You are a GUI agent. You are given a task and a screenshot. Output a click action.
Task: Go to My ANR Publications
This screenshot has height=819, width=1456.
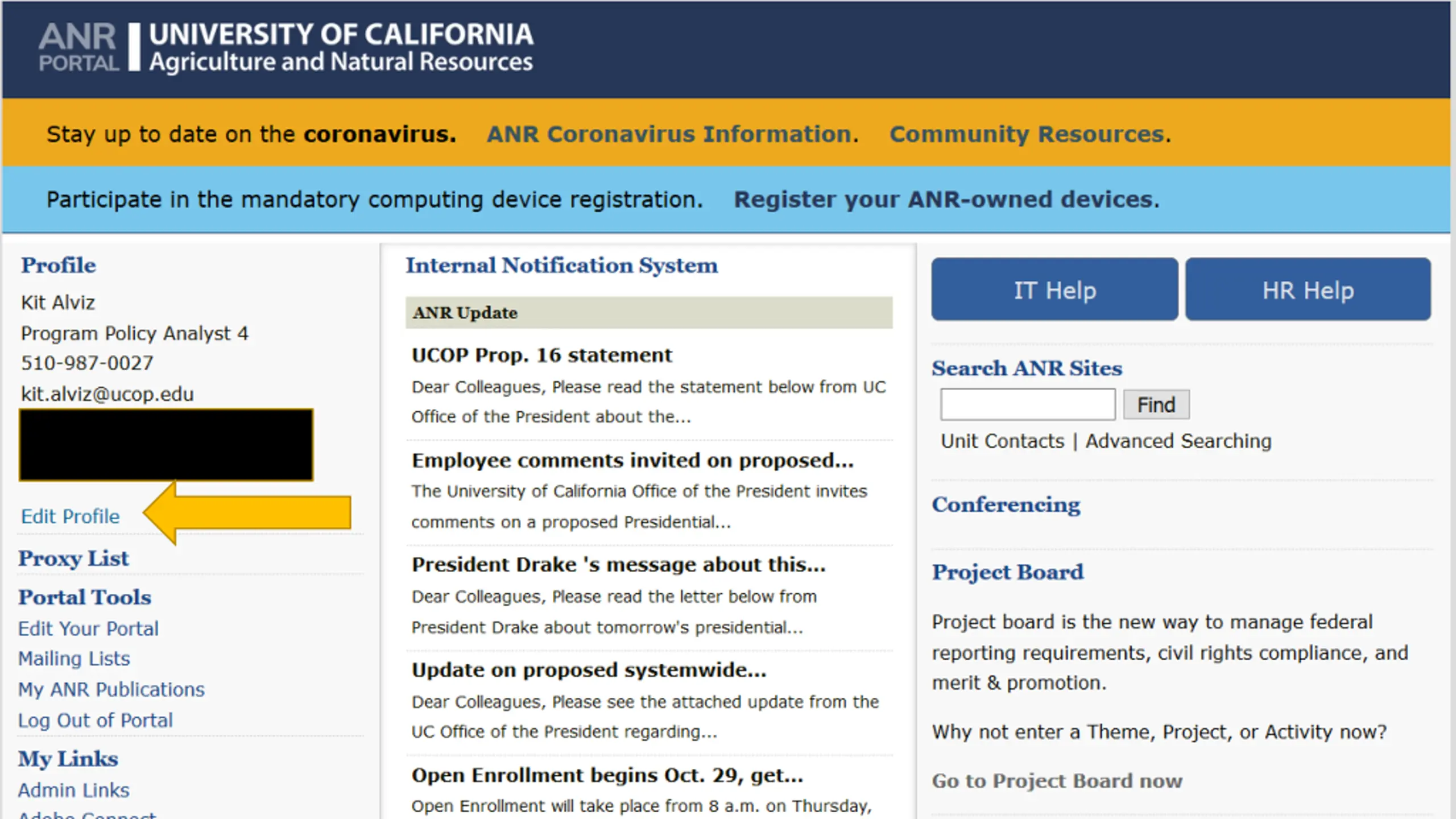pos(111,689)
